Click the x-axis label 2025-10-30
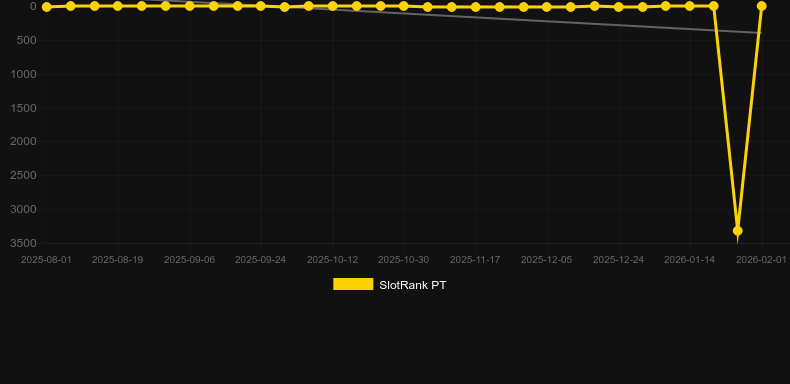Viewport: 790px width, 384px height. (x=404, y=260)
